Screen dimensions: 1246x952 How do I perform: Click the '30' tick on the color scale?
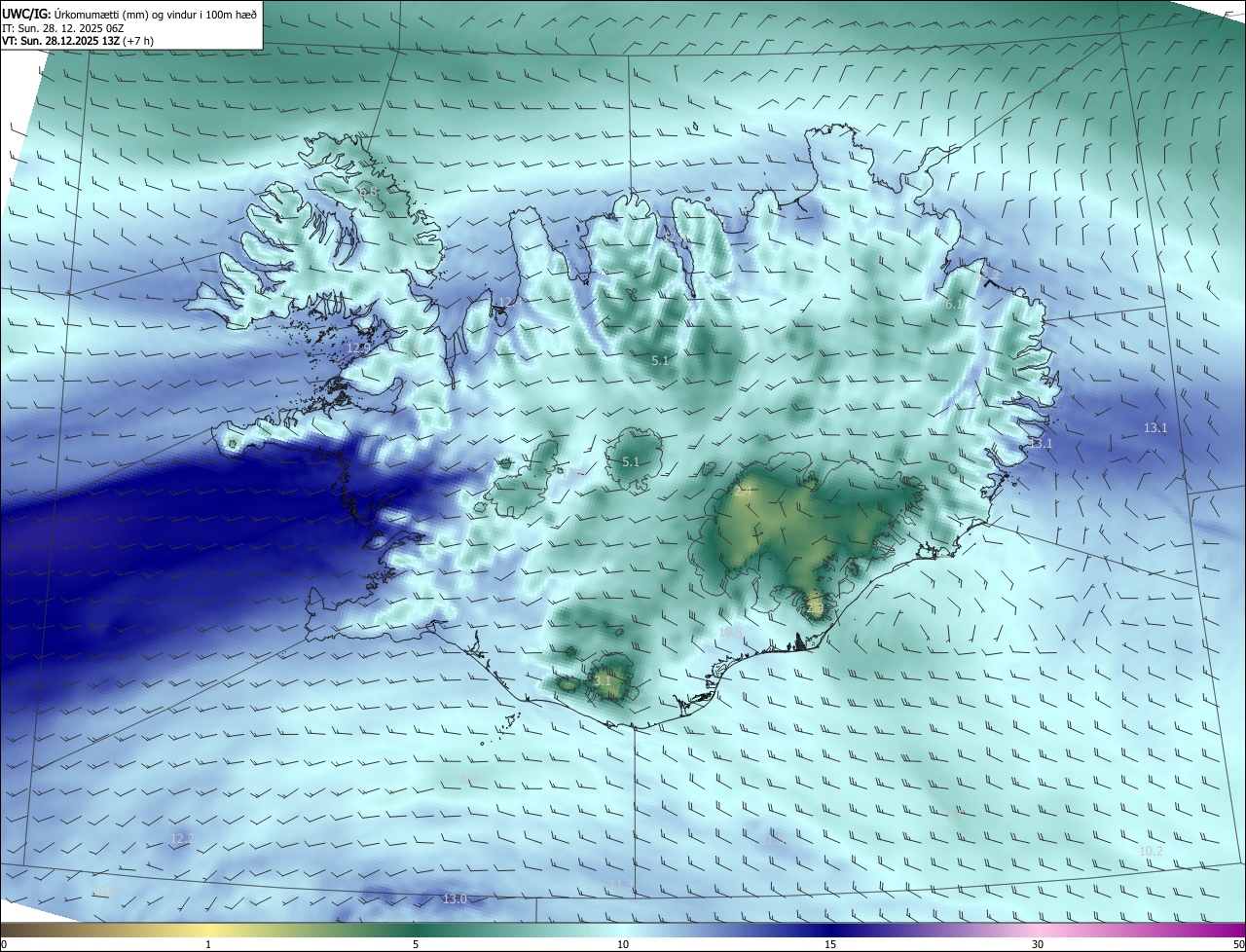coord(1038,944)
